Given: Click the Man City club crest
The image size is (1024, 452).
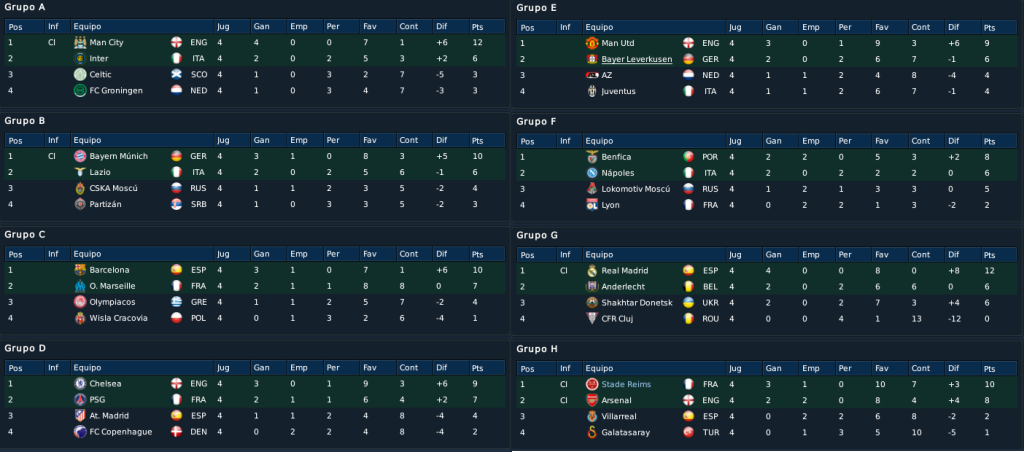Looking at the screenshot, I should click(80, 42).
